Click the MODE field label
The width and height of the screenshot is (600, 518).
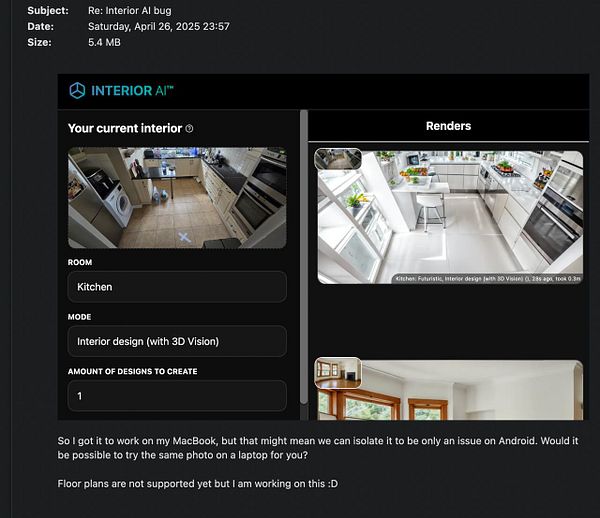[79, 317]
